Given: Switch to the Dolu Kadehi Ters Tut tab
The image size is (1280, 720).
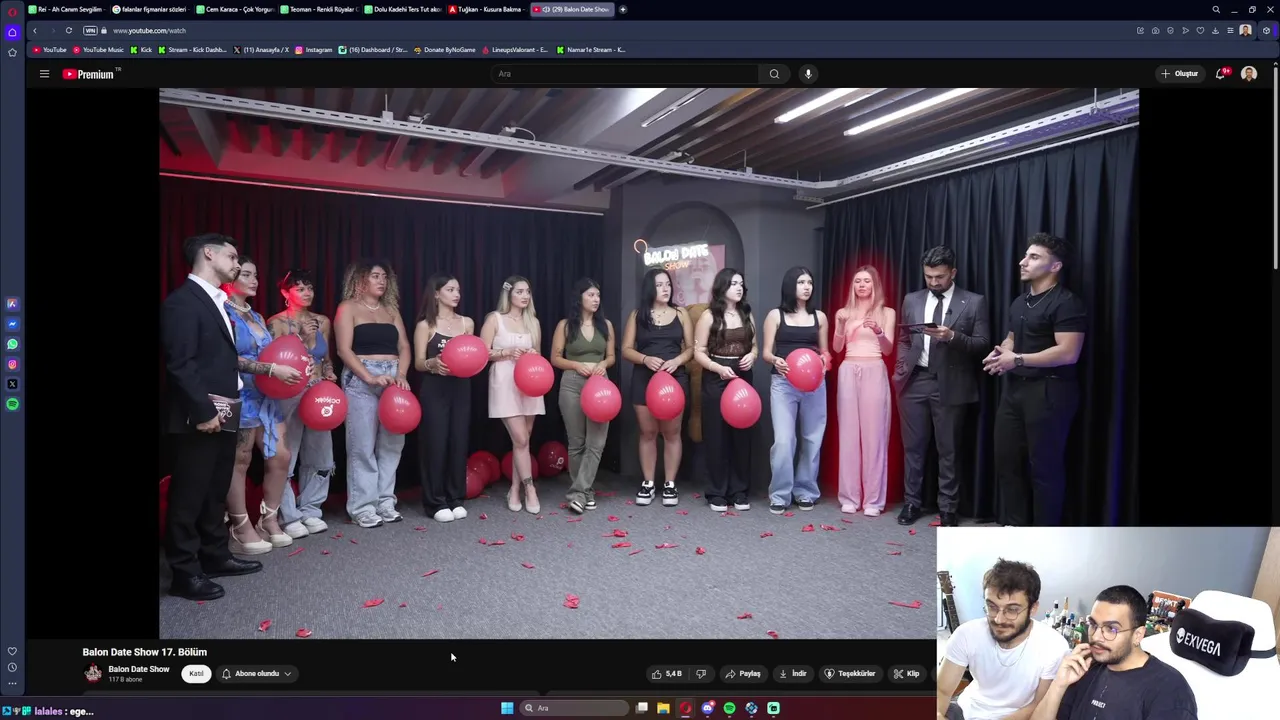Looking at the screenshot, I should tap(404, 9).
